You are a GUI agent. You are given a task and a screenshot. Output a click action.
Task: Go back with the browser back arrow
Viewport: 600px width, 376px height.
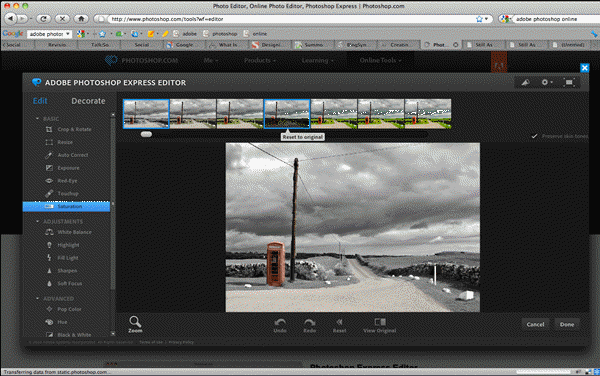pos(10,18)
